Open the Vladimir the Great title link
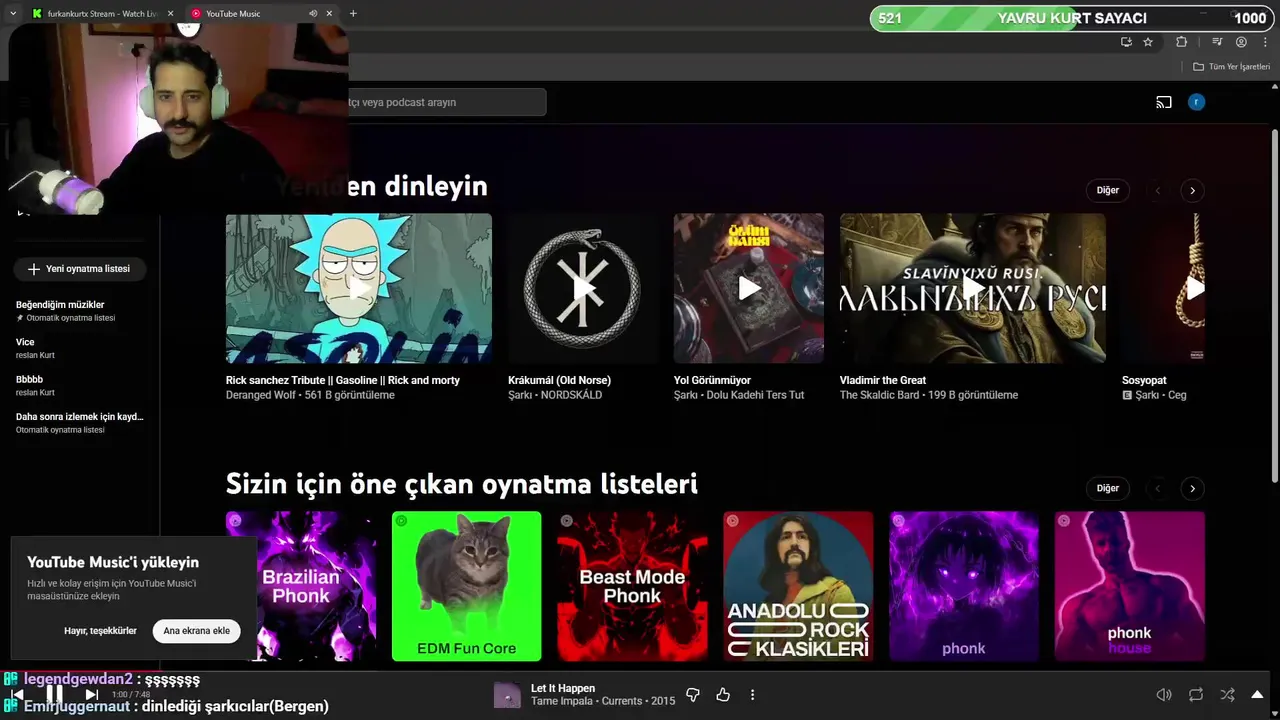Image resolution: width=1280 pixels, height=720 pixels. coord(883,380)
